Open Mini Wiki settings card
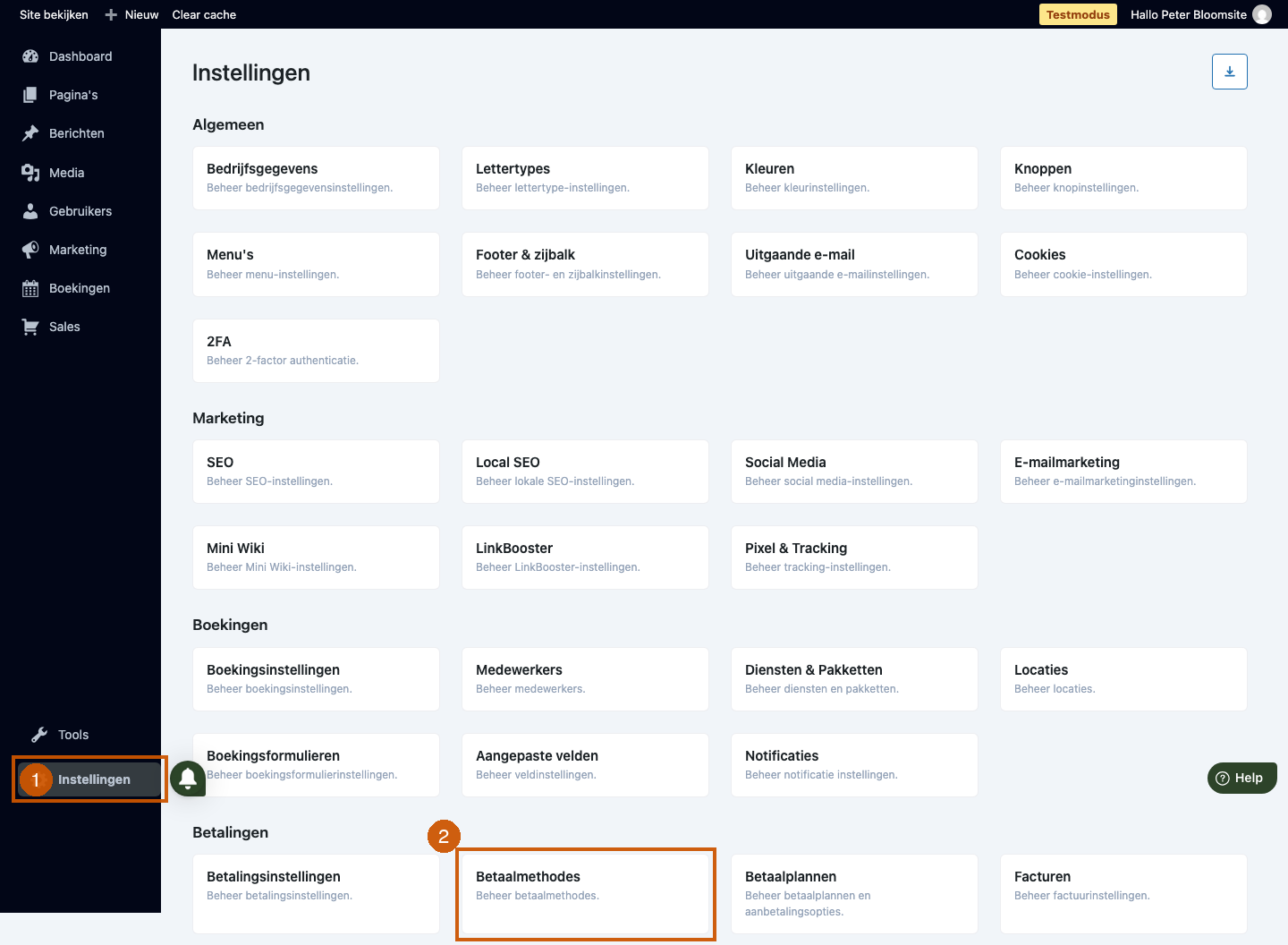Viewport: 1288px width, 945px height. [316, 558]
